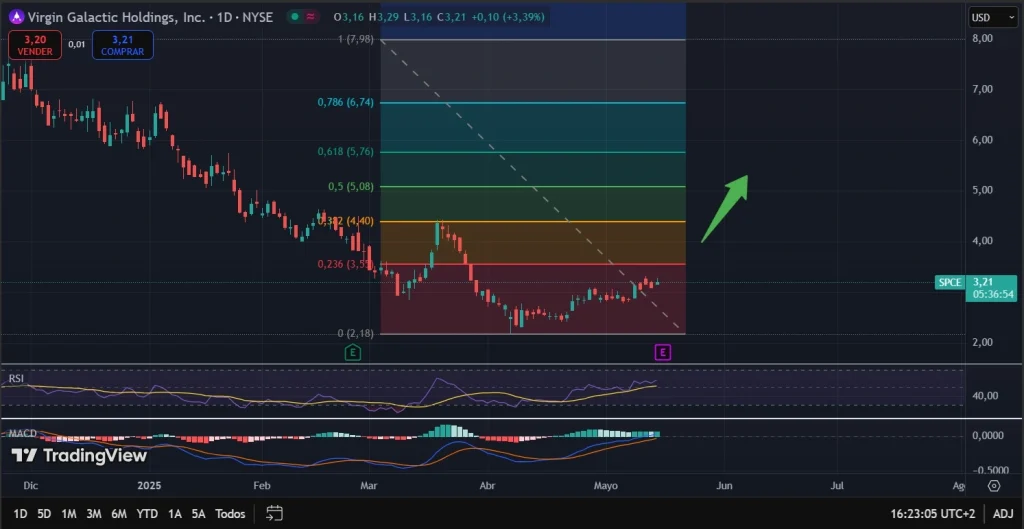Viewport: 1024px width, 529px height.
Task: Select the 1D time range
Action: 20,514
